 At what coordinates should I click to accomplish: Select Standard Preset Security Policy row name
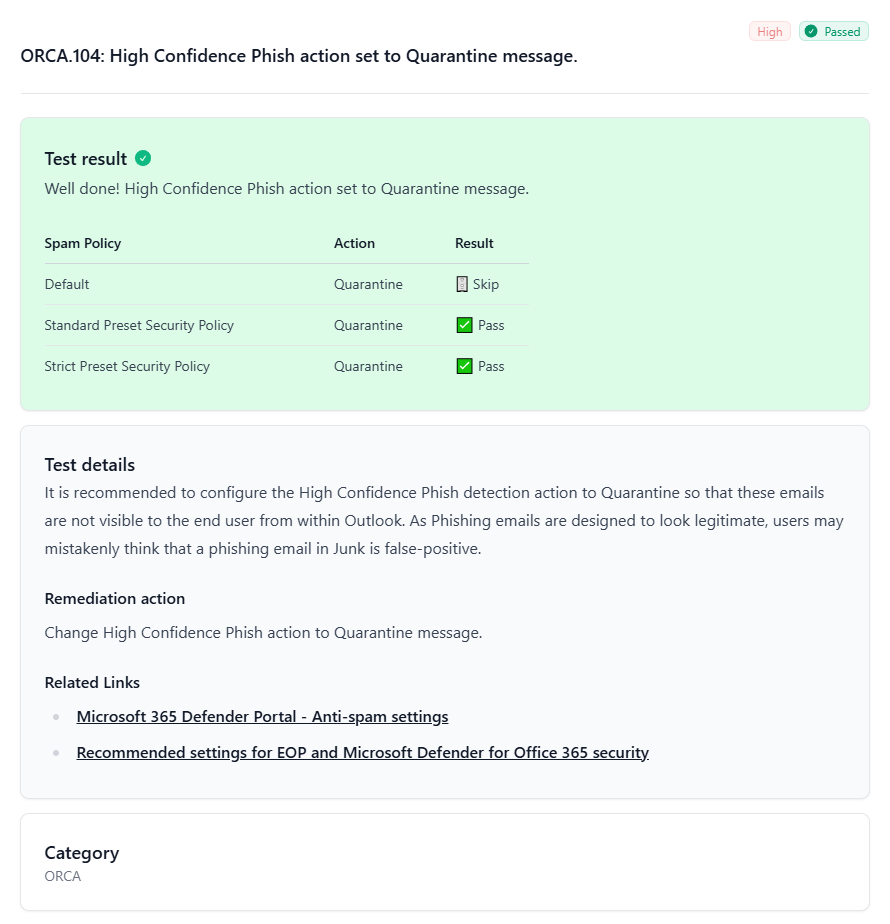pyautogui.click(x=139, y=325)
